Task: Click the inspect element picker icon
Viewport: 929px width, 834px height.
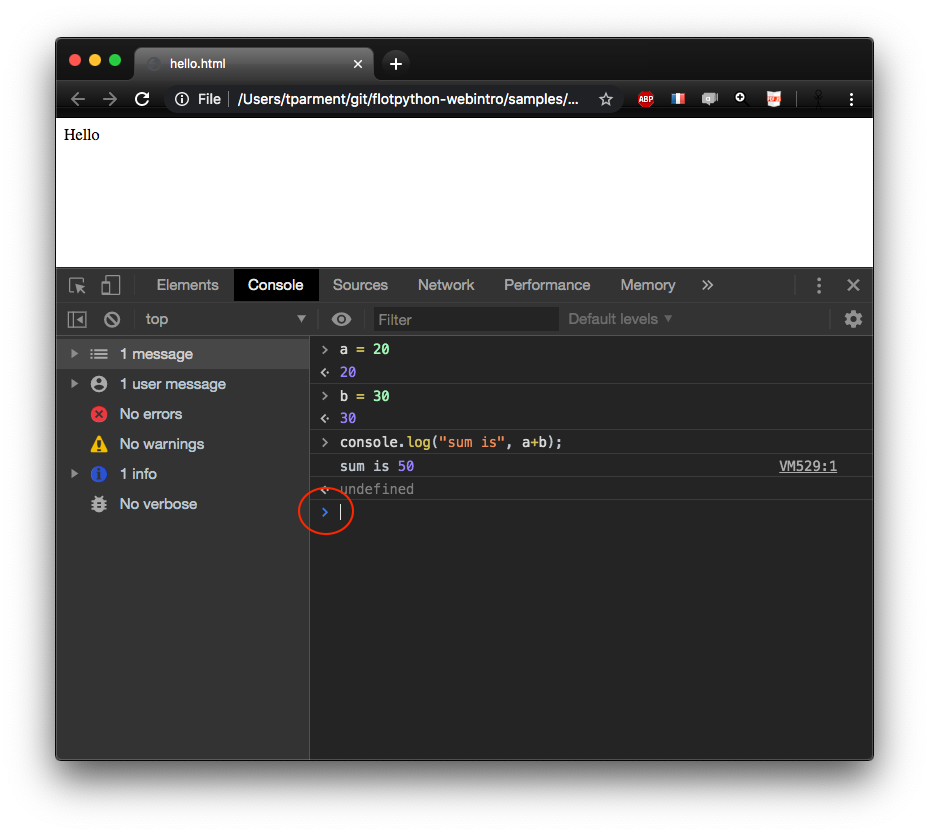Action: 77,285
